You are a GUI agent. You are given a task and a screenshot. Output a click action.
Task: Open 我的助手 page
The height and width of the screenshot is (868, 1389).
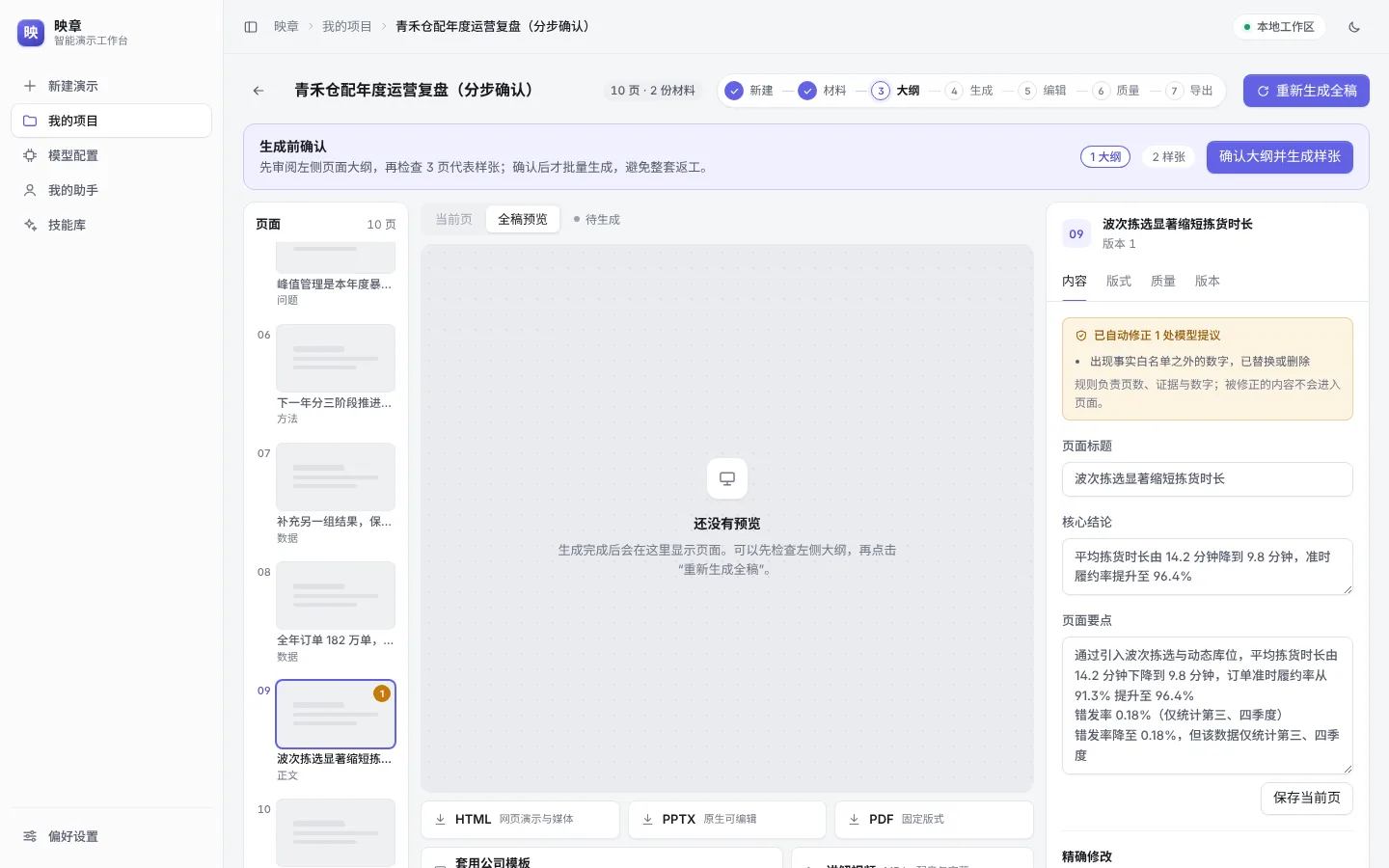[111, 190]
